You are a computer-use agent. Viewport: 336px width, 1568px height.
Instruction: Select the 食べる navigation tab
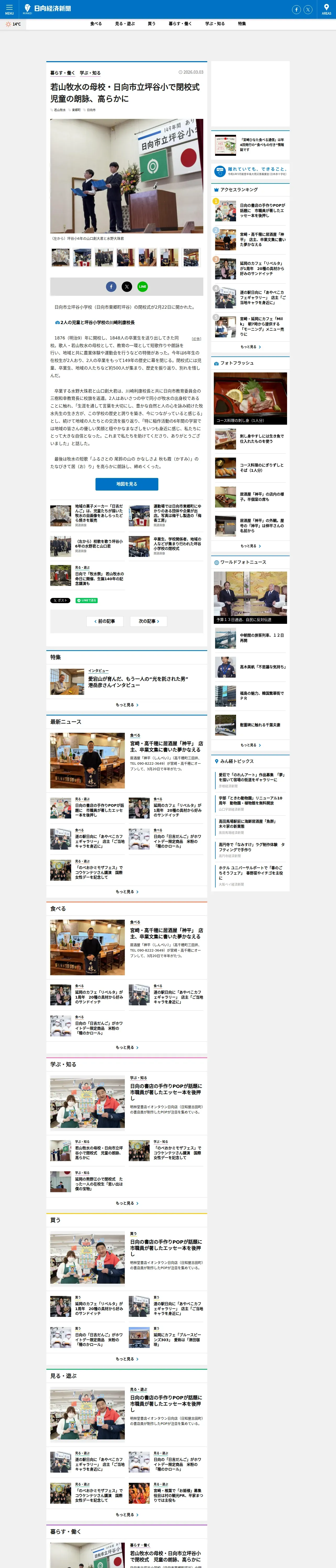(96, 24)
